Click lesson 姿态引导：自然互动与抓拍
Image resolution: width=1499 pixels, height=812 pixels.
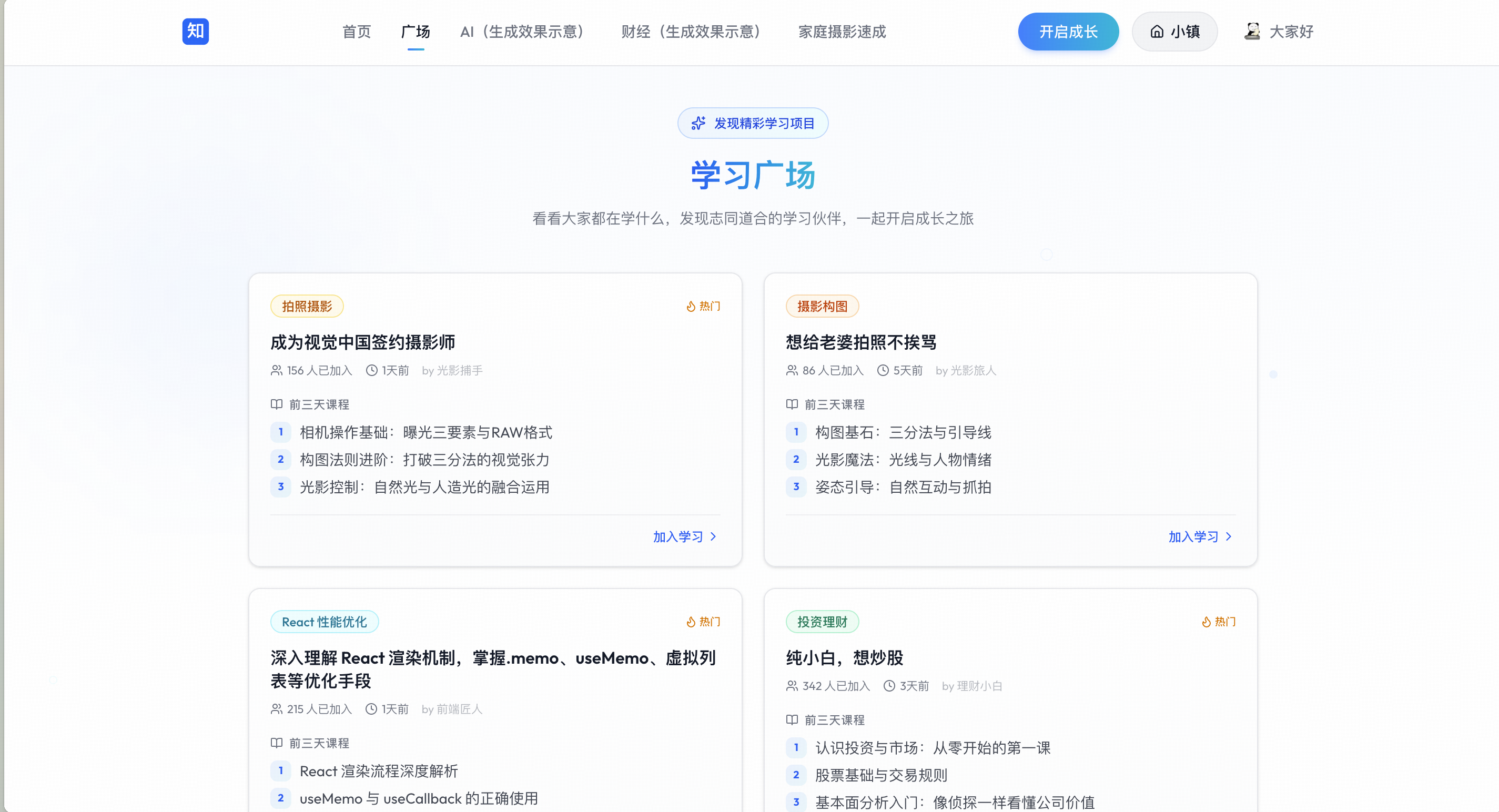point(903,487)
